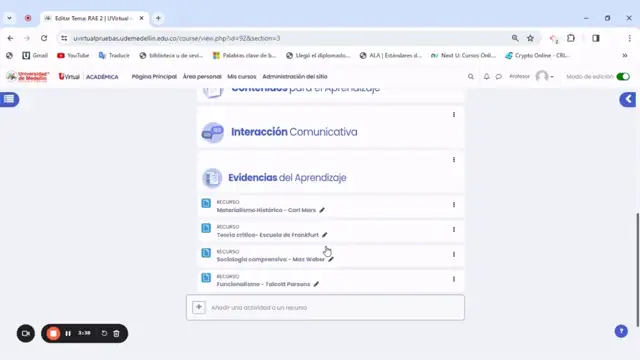
Task: Click the Interacción Comunicativa section icon
Action: pyautogui.click(x=213, y=132)
